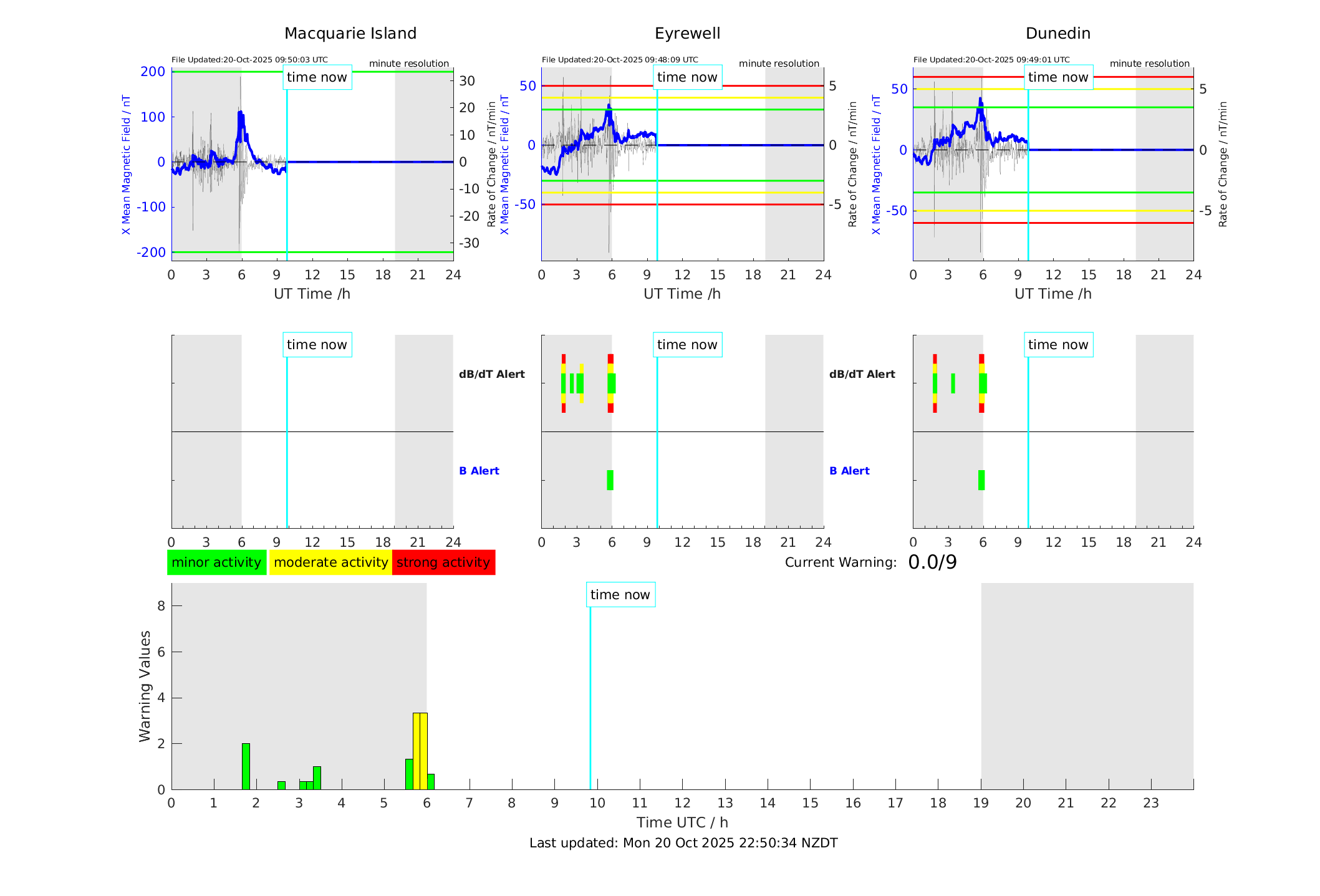Click the Macquarie Island plot title
Screen dimensions: 1320x896
coord(350,34)
